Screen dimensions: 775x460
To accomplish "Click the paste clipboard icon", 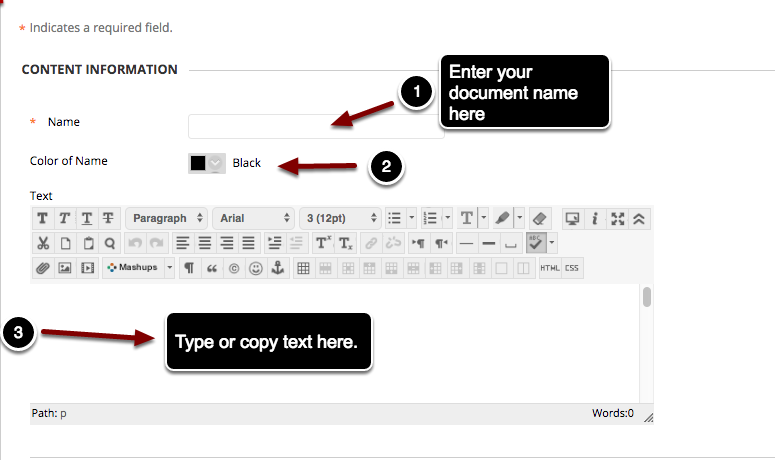I will pyautogui.click(x=88, y=243).
